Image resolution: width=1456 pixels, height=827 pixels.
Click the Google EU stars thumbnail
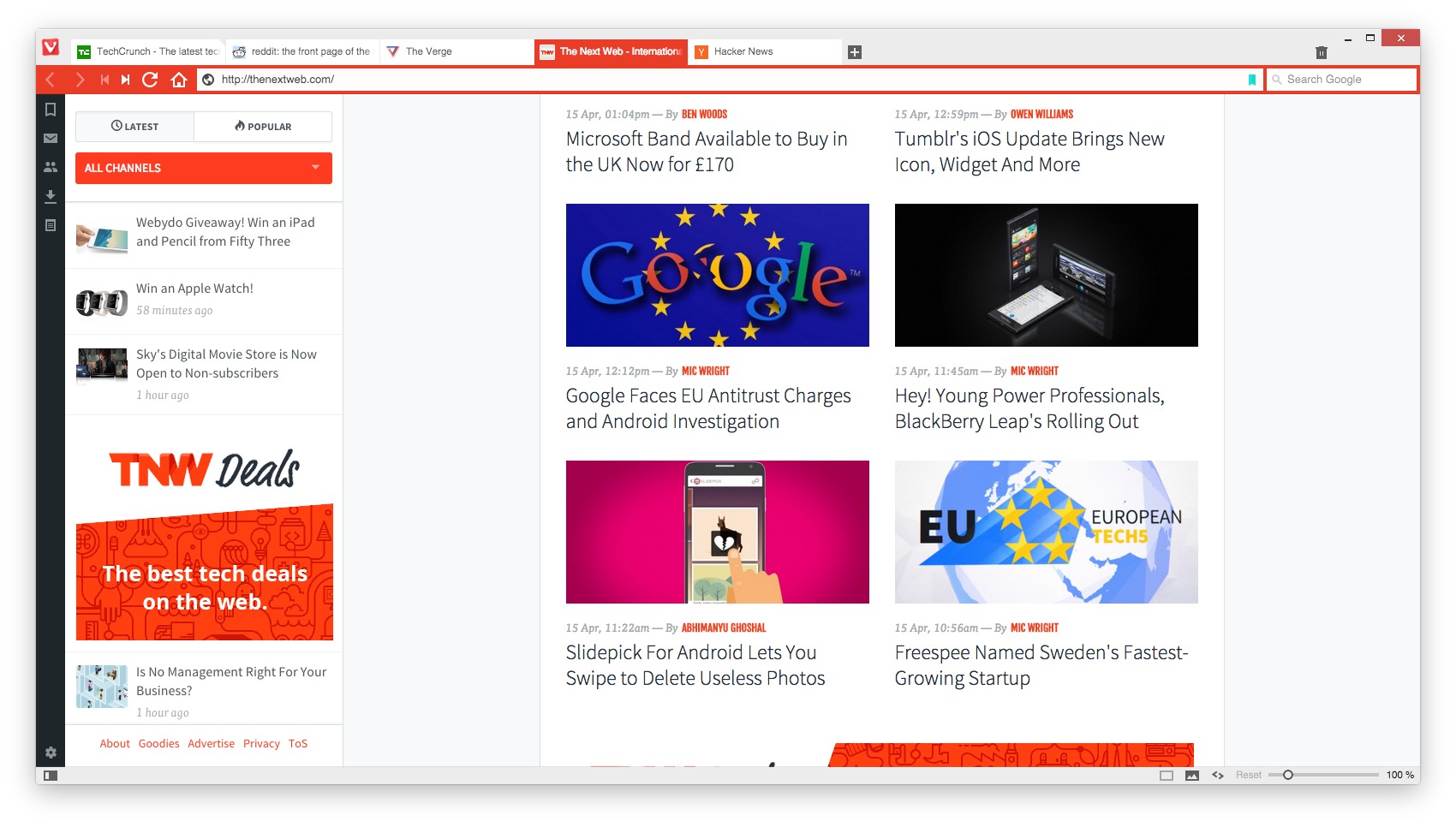click(718, 275)
